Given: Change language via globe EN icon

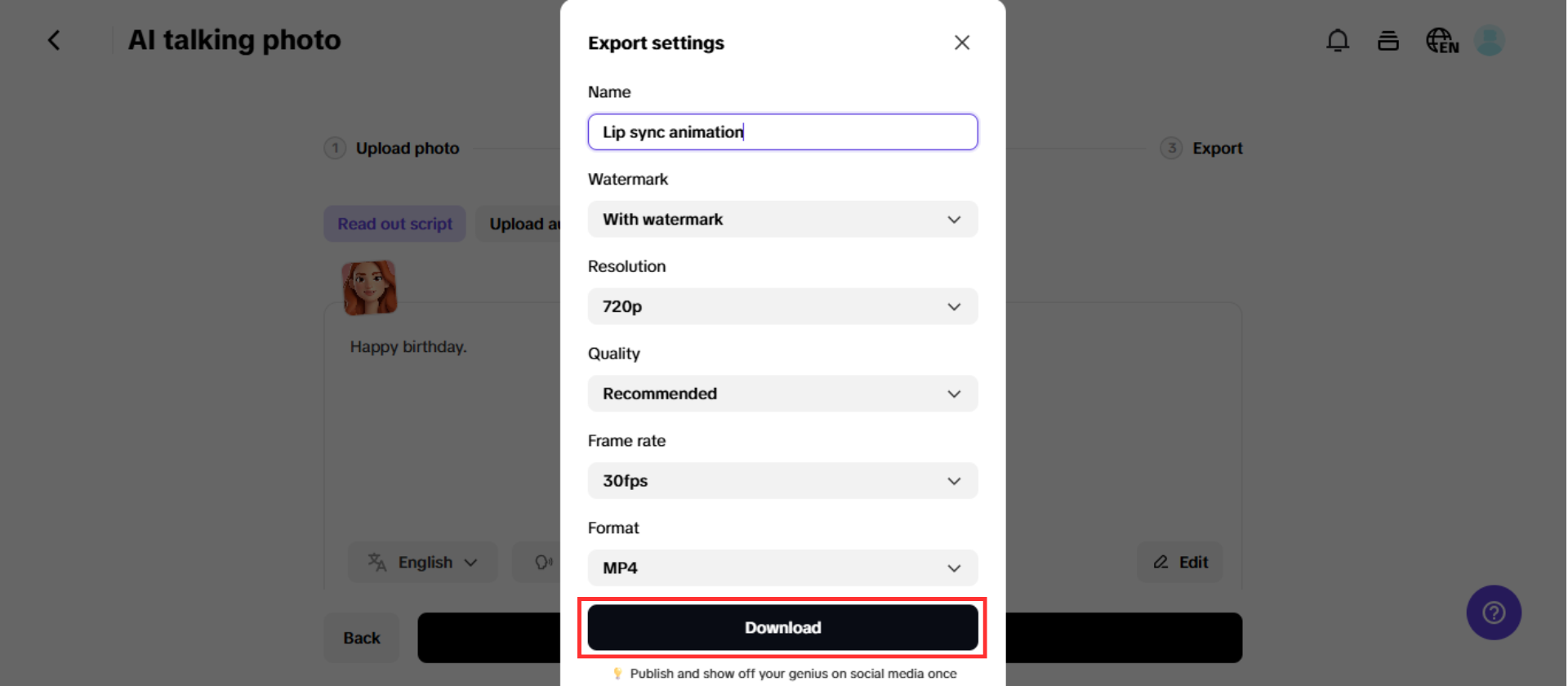Looking at the screenshot, I should click(1441, 40).
